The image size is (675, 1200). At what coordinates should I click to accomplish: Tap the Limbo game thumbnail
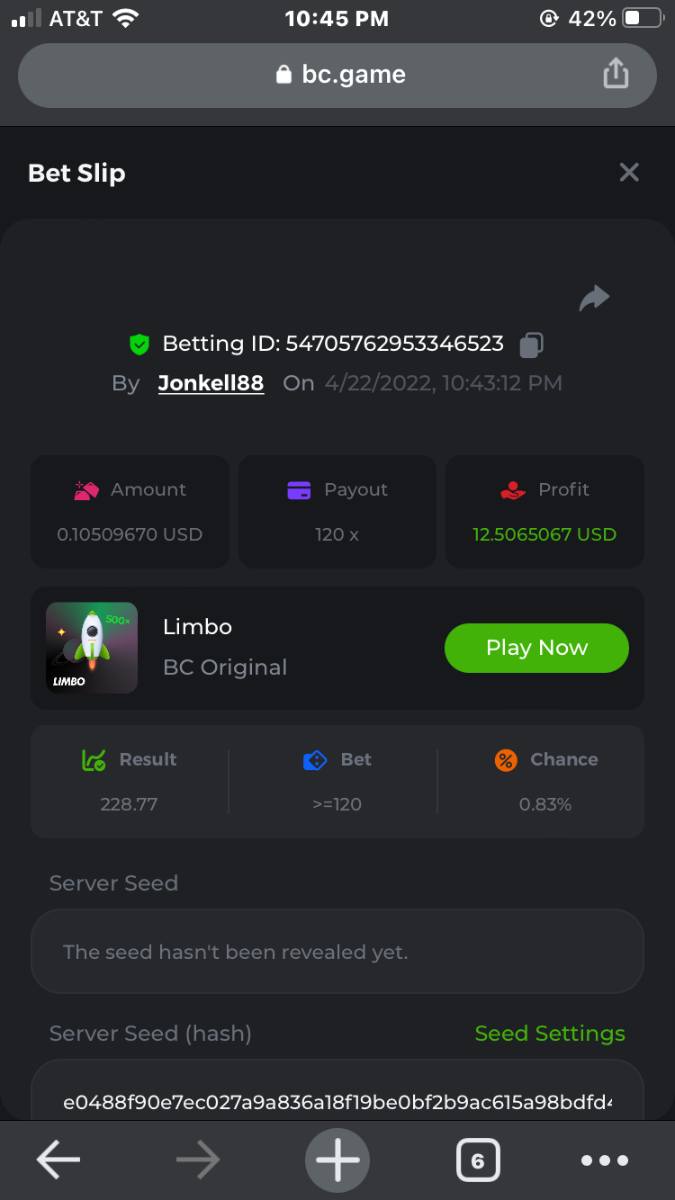[x=92, y=648]
